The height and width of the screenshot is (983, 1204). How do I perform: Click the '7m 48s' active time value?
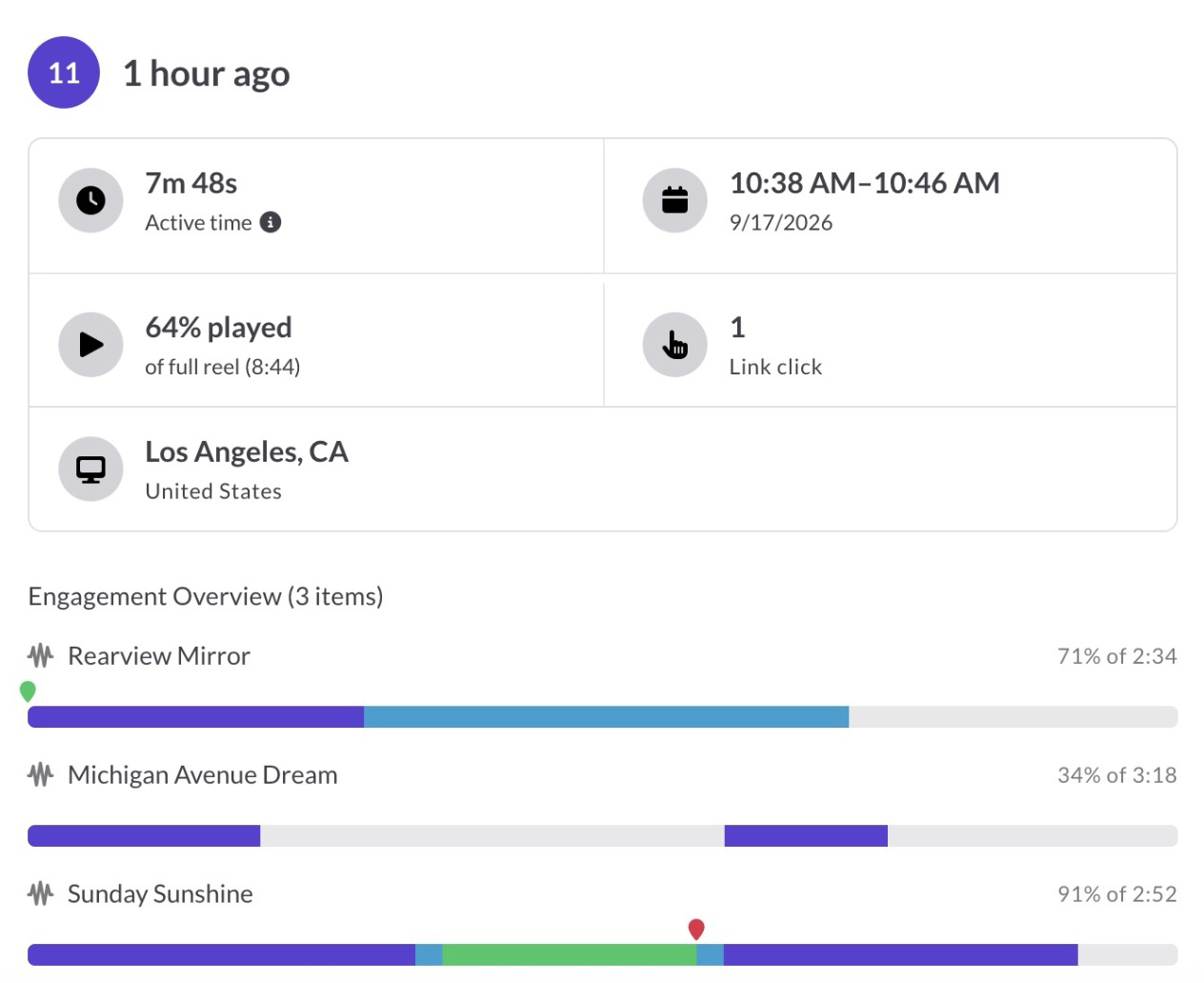(191, 183)
